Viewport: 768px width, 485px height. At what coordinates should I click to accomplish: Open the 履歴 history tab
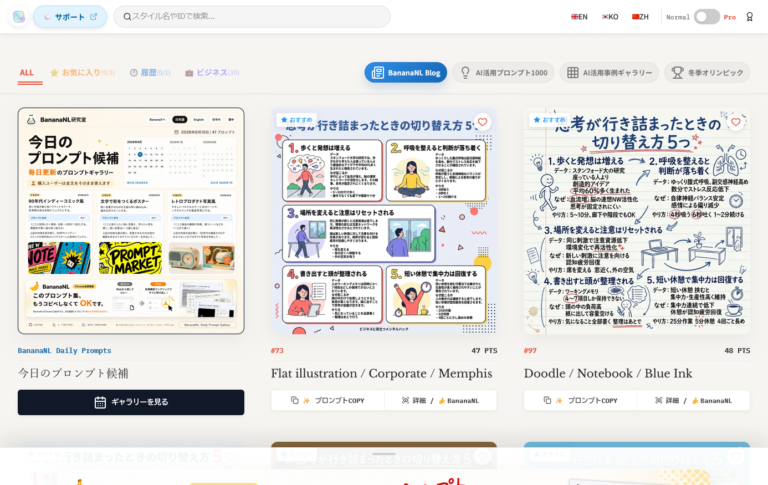[150, 73]
